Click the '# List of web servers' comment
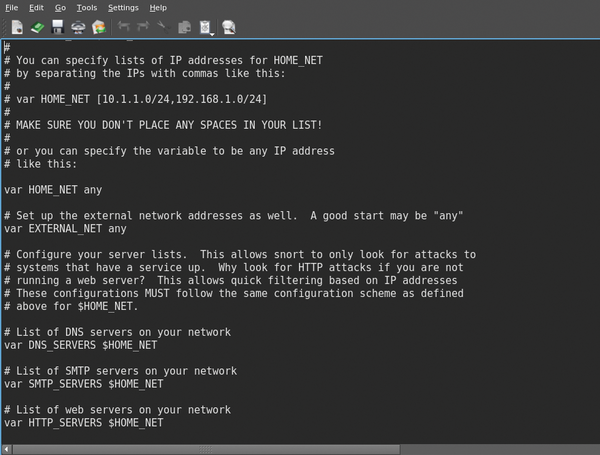 pyautogui.click(x=117, y=410)
